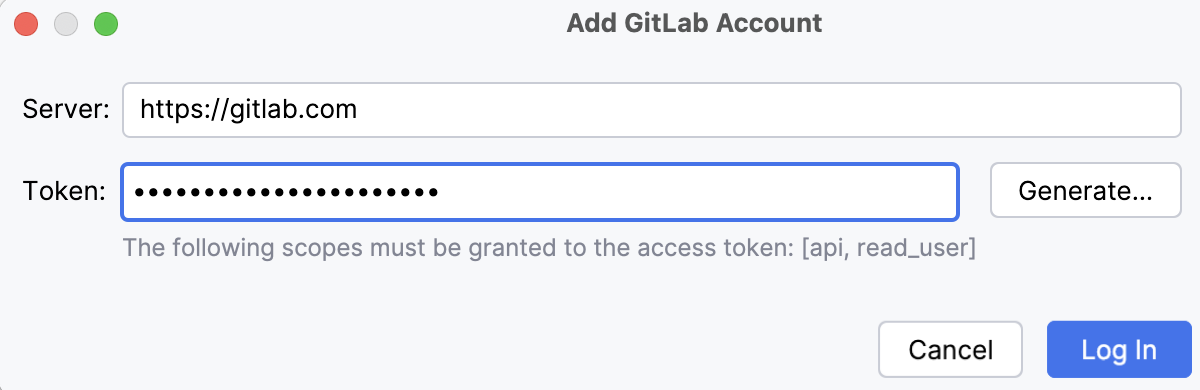Click the Token: label
1200x390 pixels.
(x=64, y=190)
